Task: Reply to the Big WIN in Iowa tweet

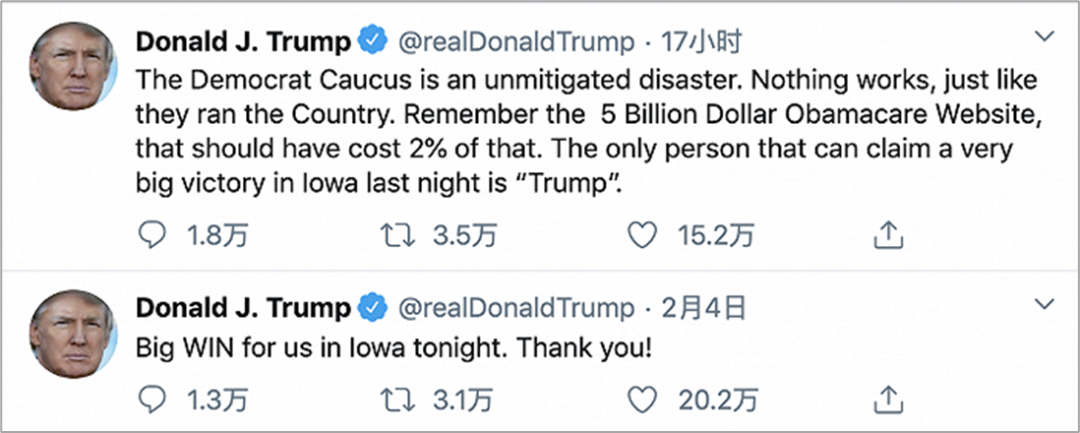Action: click(x=152, y=399)
